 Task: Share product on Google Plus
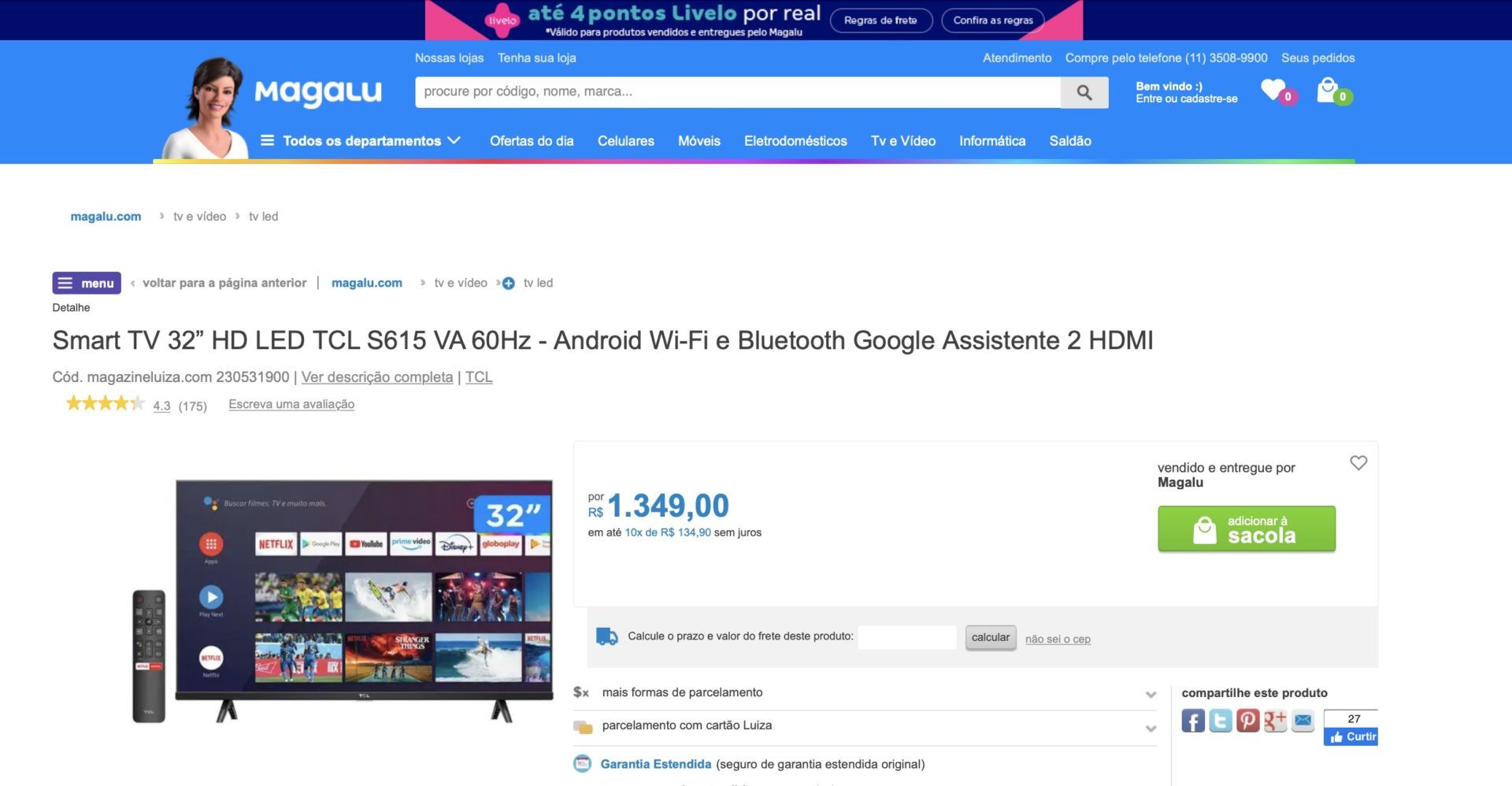pyautogui.click(x=1276, y=721)
